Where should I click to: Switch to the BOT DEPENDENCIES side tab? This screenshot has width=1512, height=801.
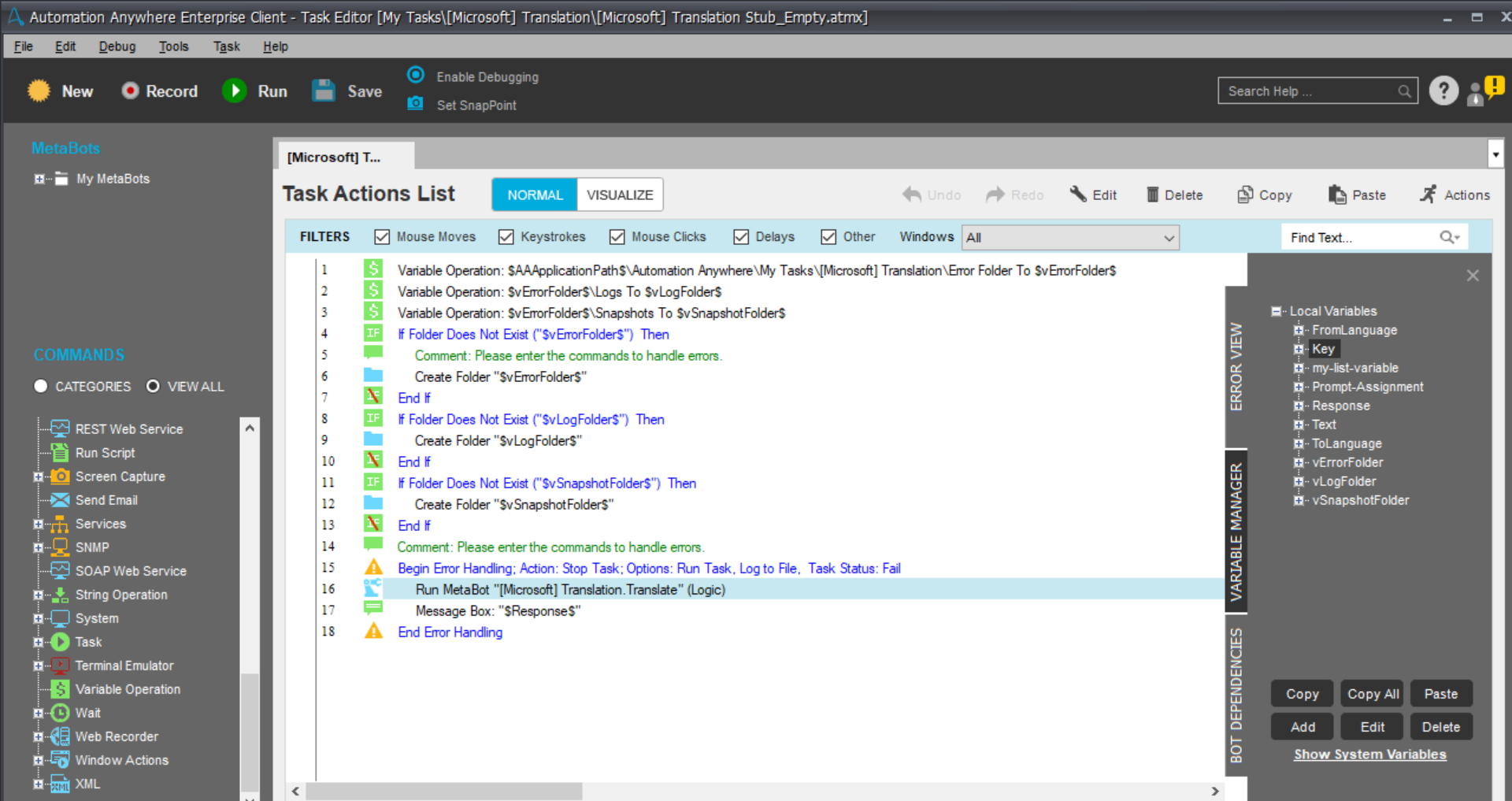(1236, 695)
